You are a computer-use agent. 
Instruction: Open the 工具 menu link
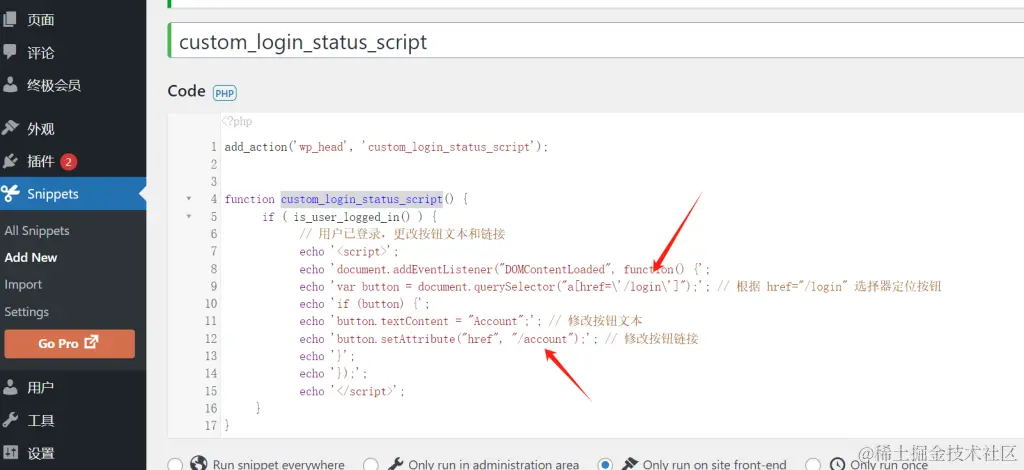click(40, 420)
